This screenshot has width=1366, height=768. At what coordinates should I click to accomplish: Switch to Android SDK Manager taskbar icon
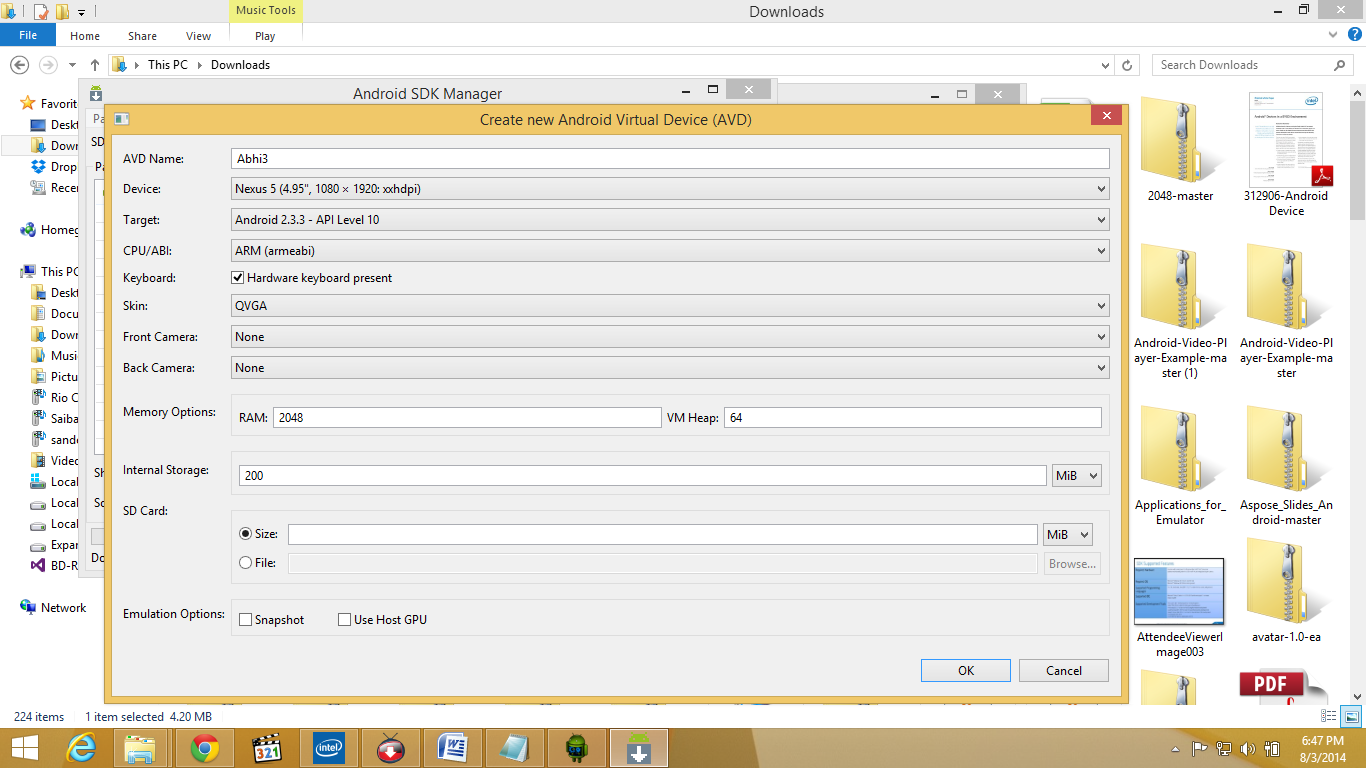[x=639, y=748]
